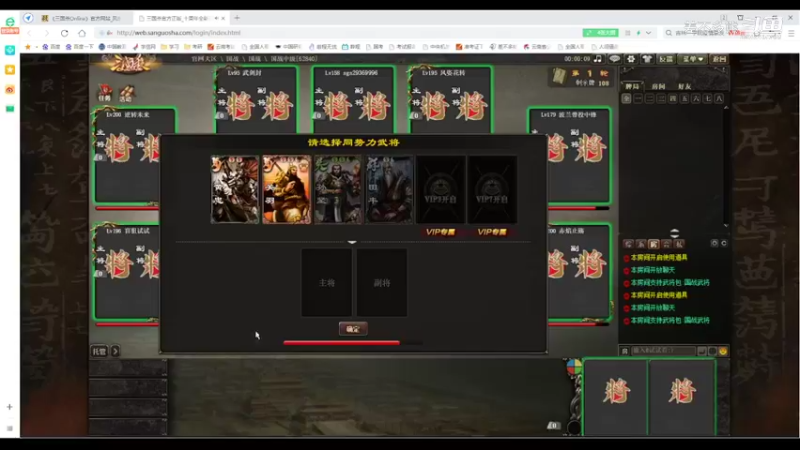Screen dimensions: 800x450
Task: Select the first chat channel filter icon
Action: [629, 244]
